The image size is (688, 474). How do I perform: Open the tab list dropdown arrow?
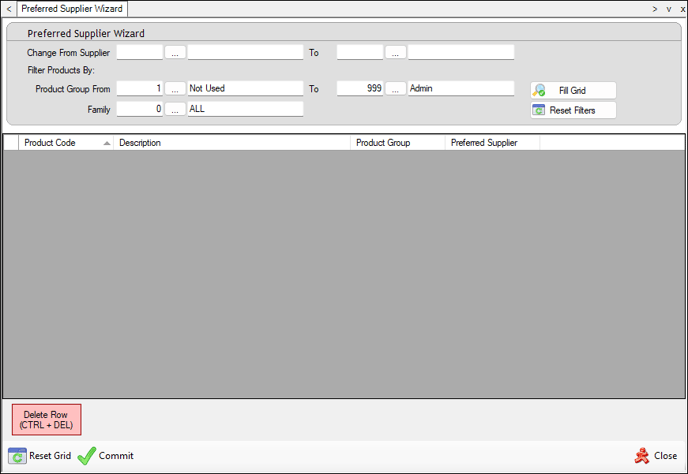[668, 8]
